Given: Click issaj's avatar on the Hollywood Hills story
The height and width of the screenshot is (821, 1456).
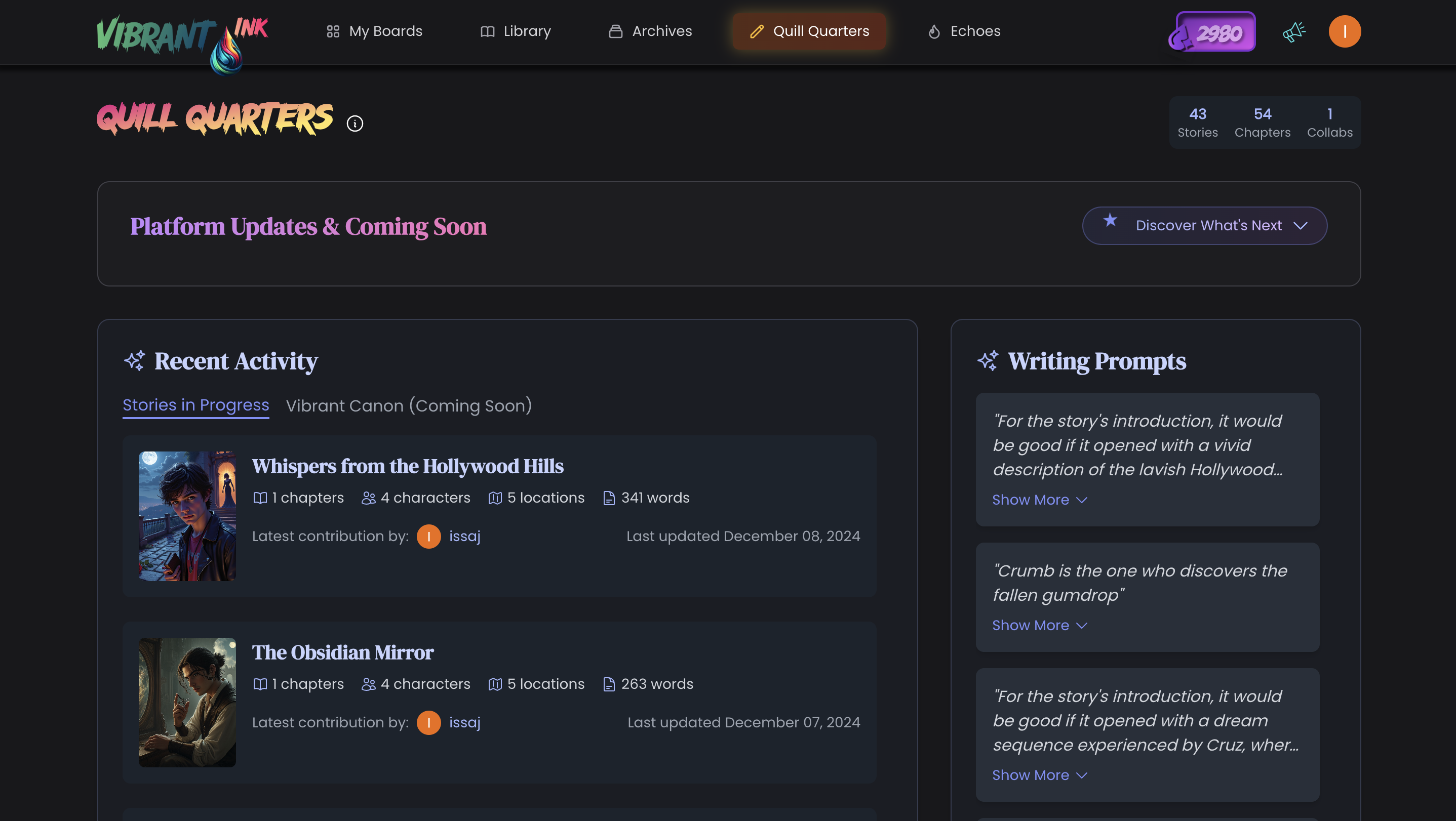Looking at the screenshot, I should coord(428,536).
